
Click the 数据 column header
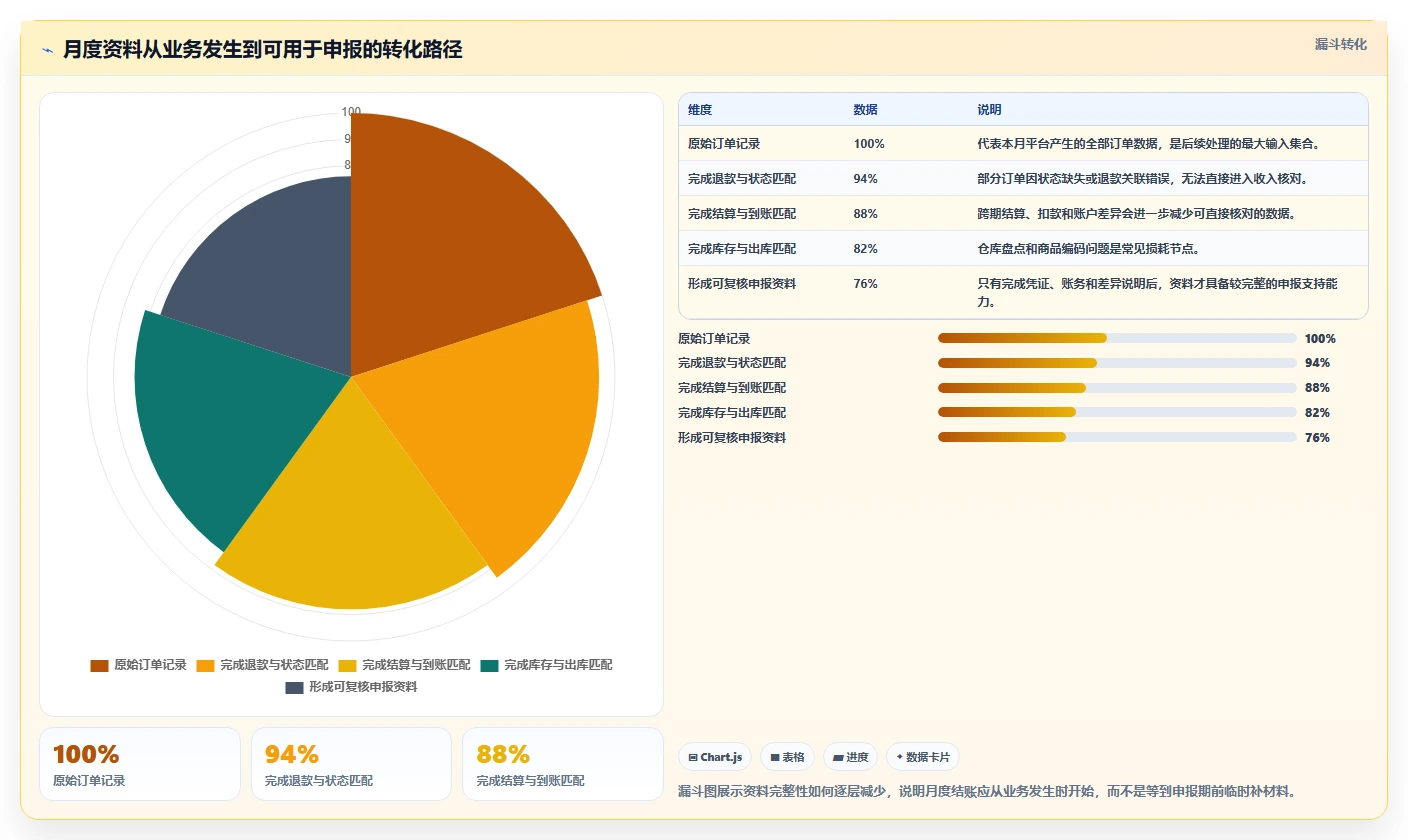pyautogui.click(x=866, y=110)
